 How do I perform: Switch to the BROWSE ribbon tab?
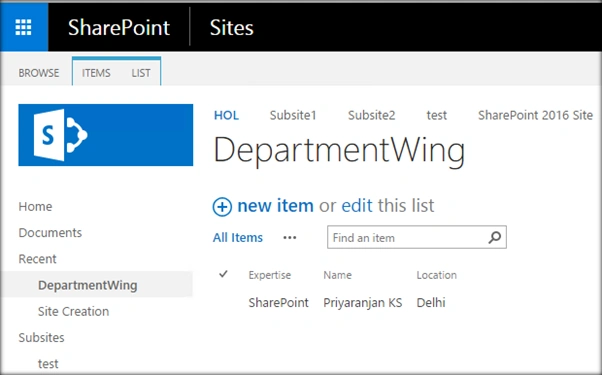tap(39, 73)
